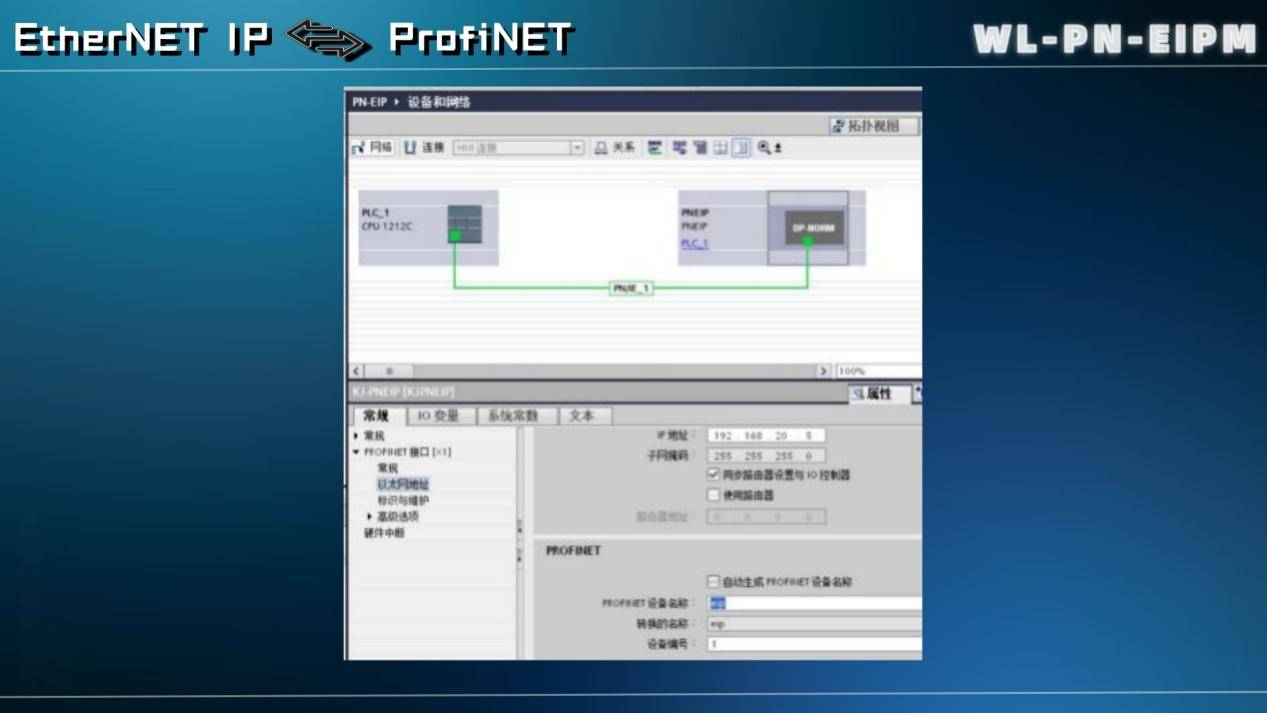Click the 路由器地址 router address field
This screenshot has width=1267, height=713.
point(766,516)
